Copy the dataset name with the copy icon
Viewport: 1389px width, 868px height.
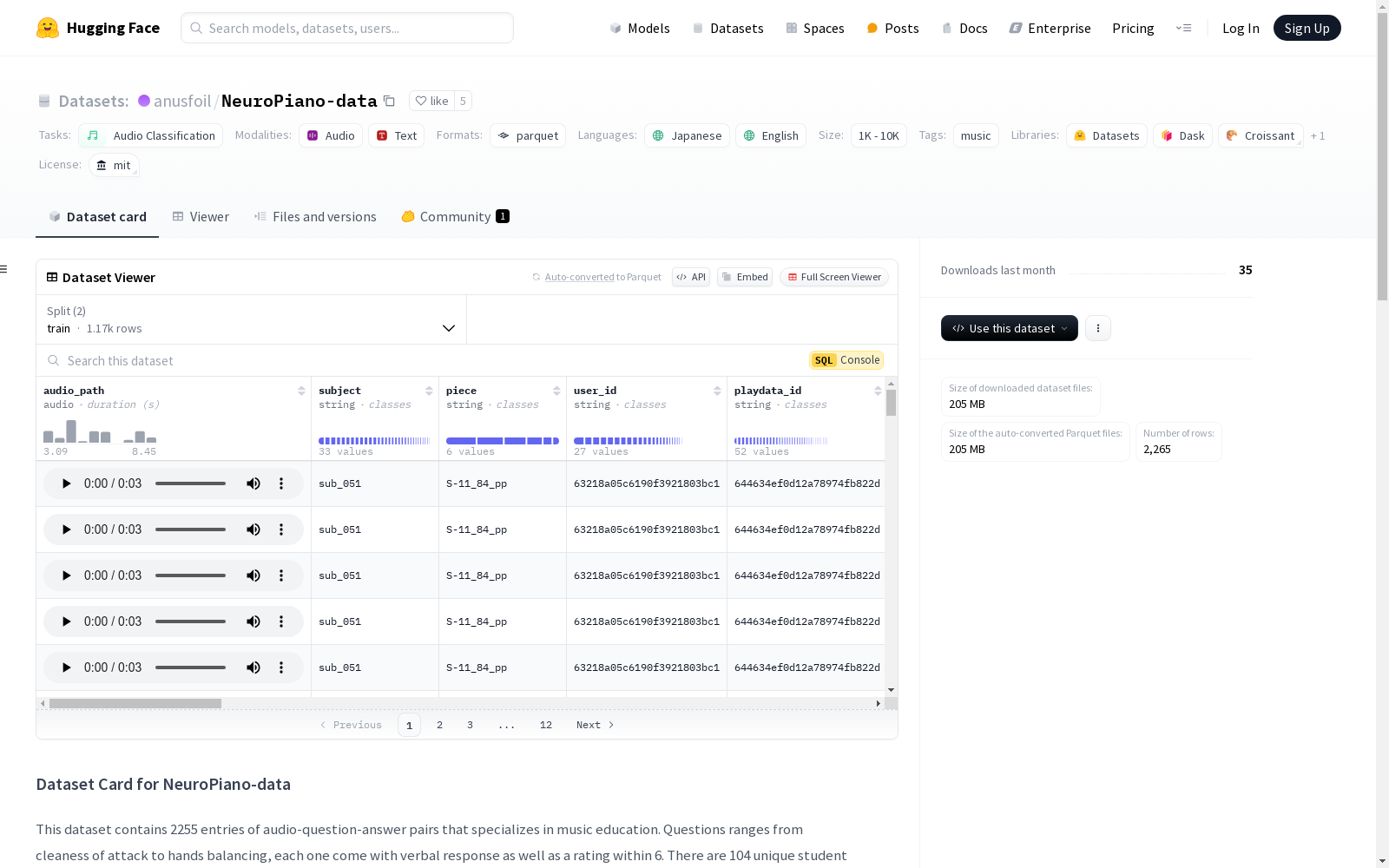point(390,102)
